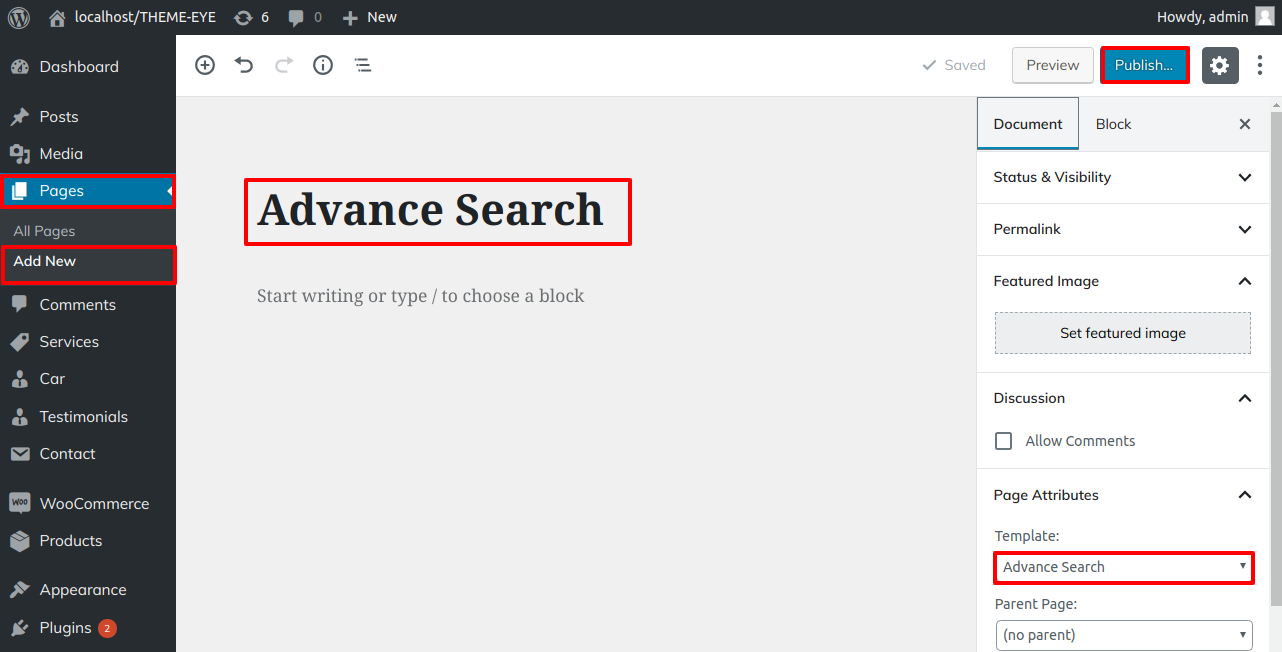The image size is (1282, 652).
Task: Open the Template dropdown showing Advance Search
Action: click(x=1124, y=567)
